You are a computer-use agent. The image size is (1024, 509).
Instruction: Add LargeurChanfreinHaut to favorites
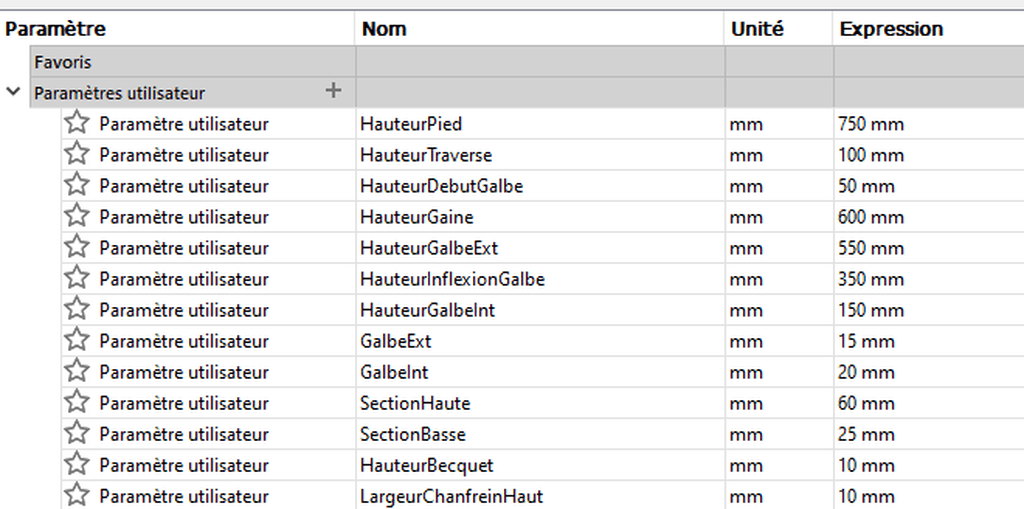click(x=77, y=495)
